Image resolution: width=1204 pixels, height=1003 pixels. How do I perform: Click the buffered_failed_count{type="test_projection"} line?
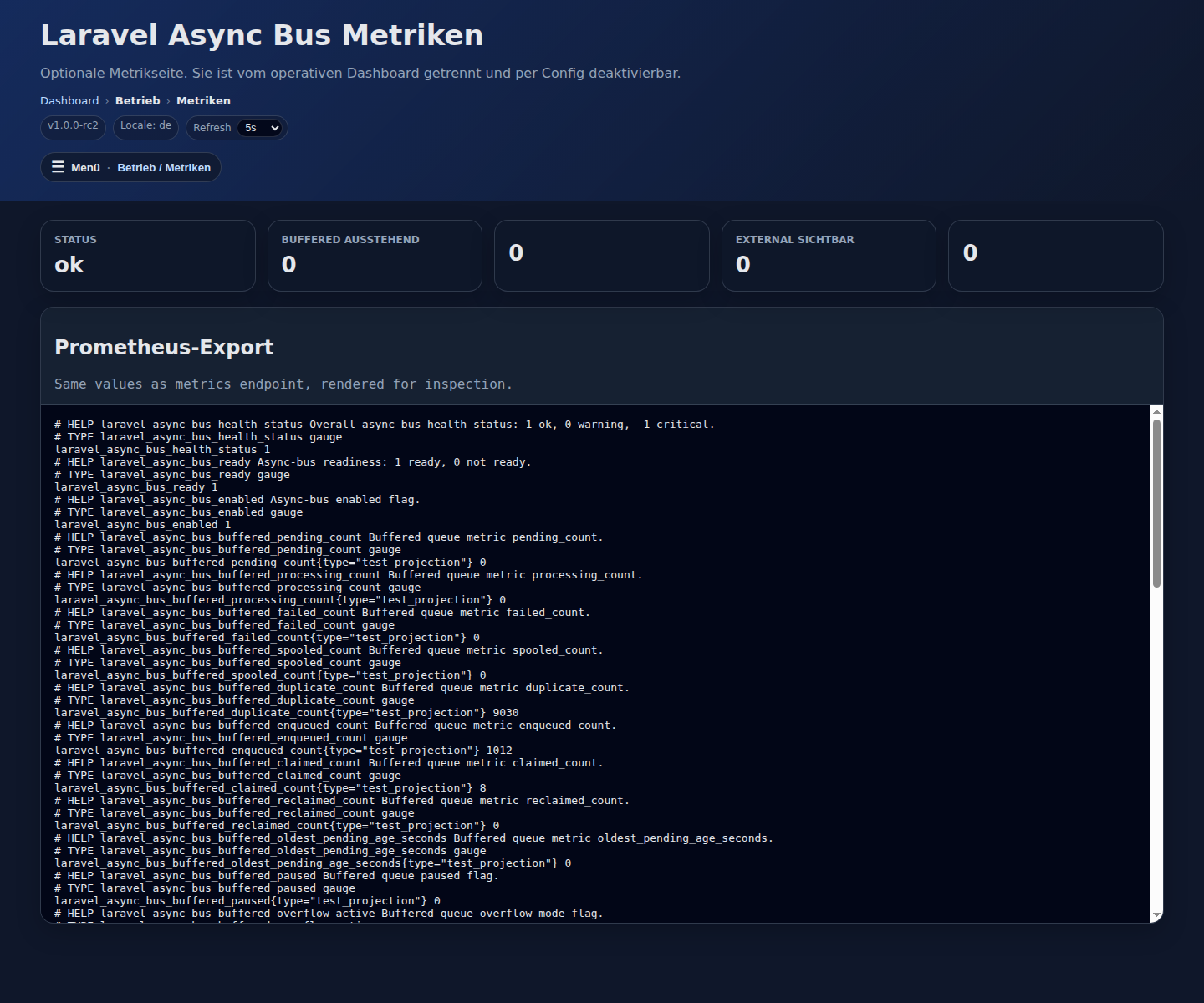(267, 638)
